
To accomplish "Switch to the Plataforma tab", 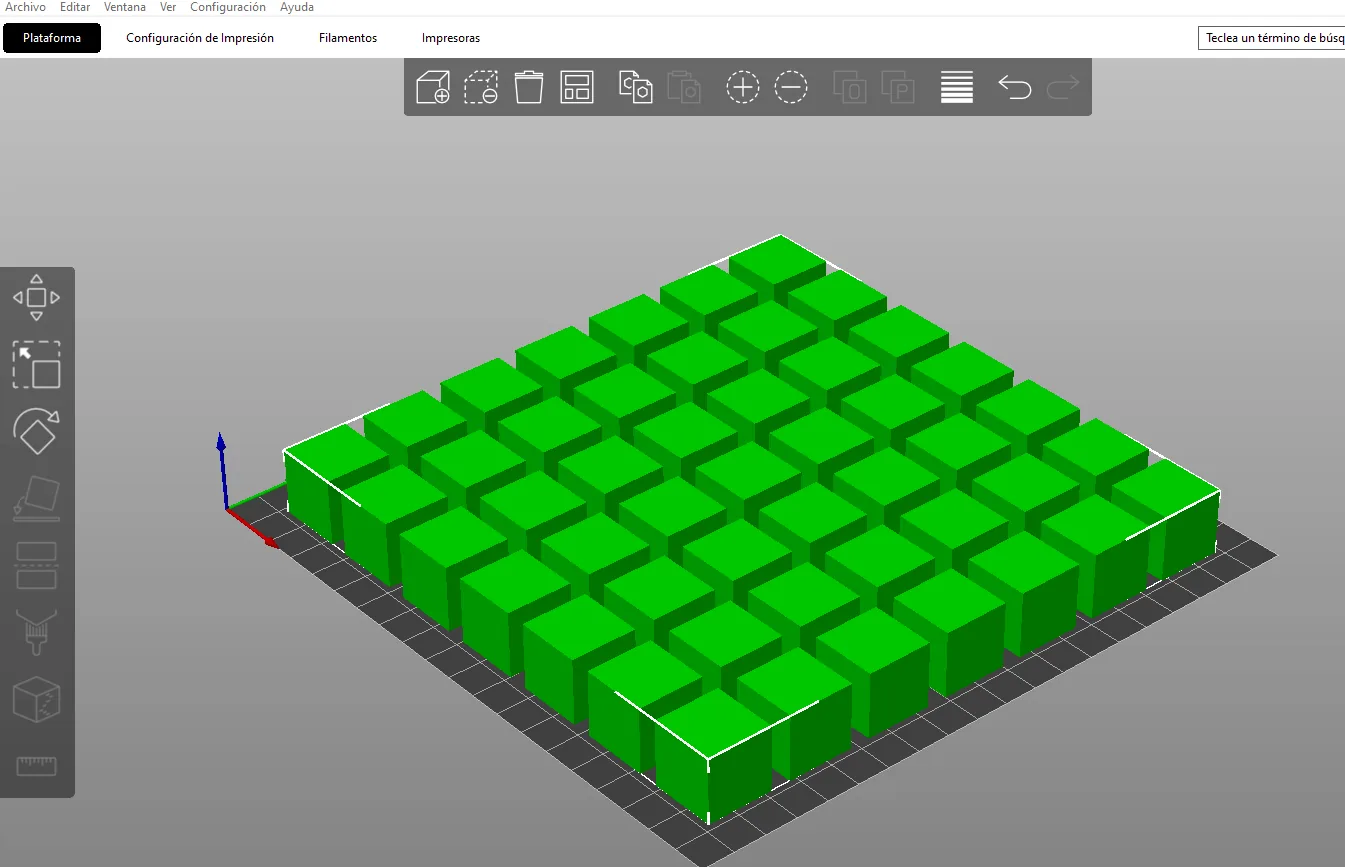I will point(52,38).
